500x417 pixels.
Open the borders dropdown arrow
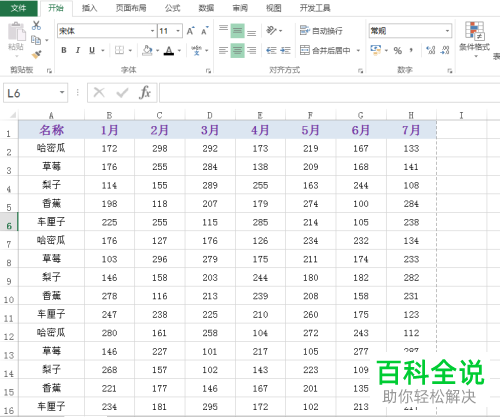130,51
